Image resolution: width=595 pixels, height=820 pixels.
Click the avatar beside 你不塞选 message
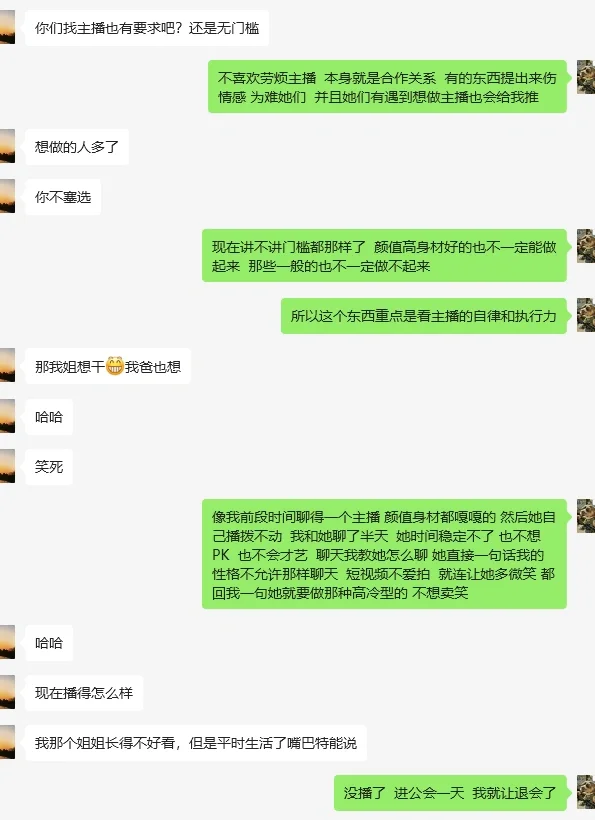point(7,196)
